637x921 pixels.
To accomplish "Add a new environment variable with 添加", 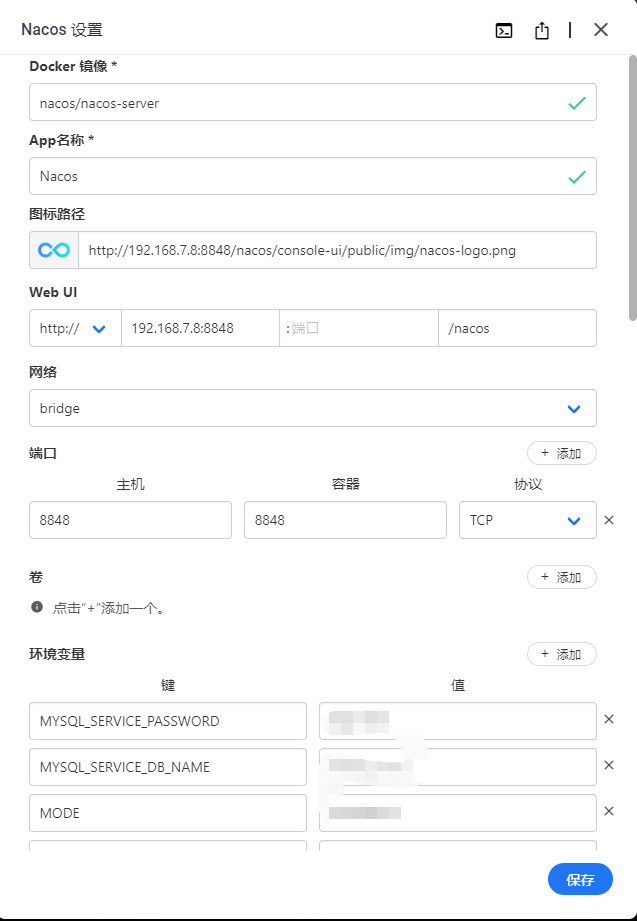I will [561, 654].
